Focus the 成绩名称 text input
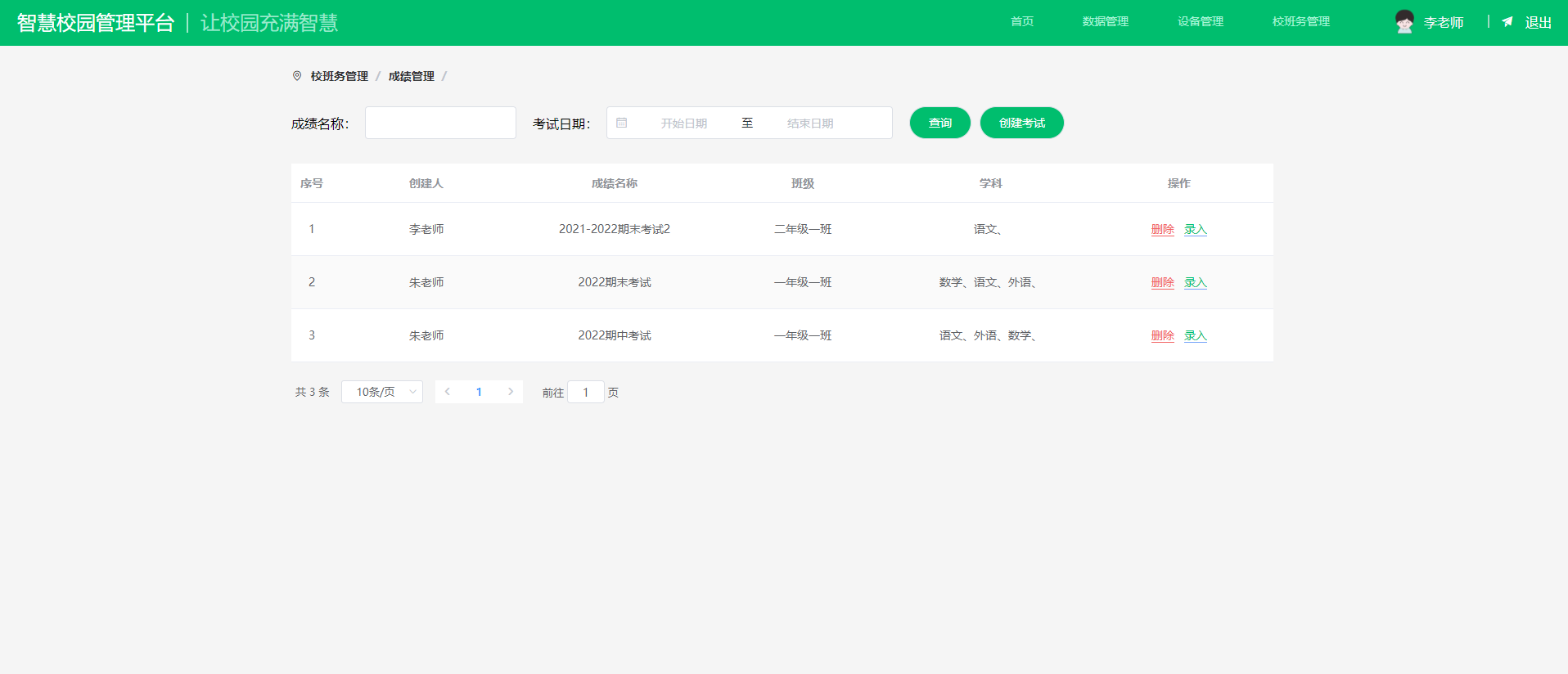The image size is (1568, 674). 440,123
